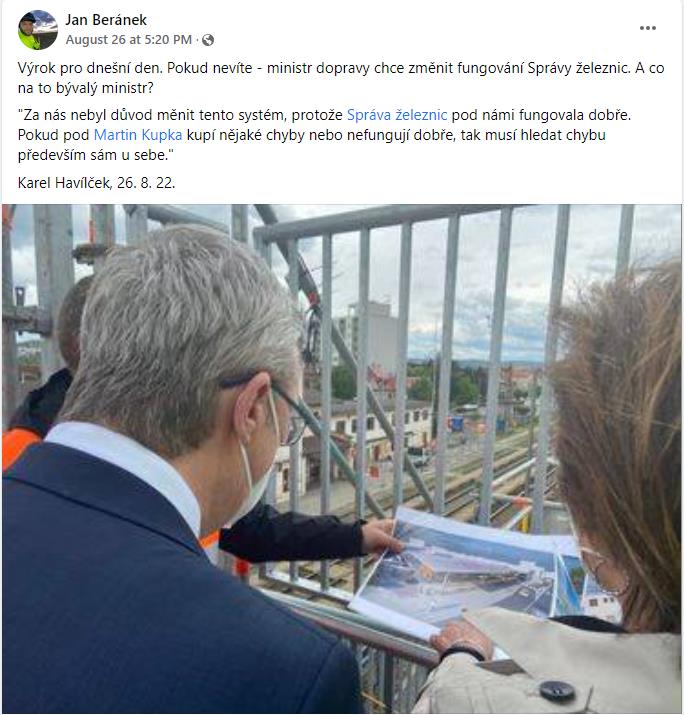Click the dark button on the beige coat
This screenshot has width=684, height=715.
pyautogui.click(x=557, y=692)
